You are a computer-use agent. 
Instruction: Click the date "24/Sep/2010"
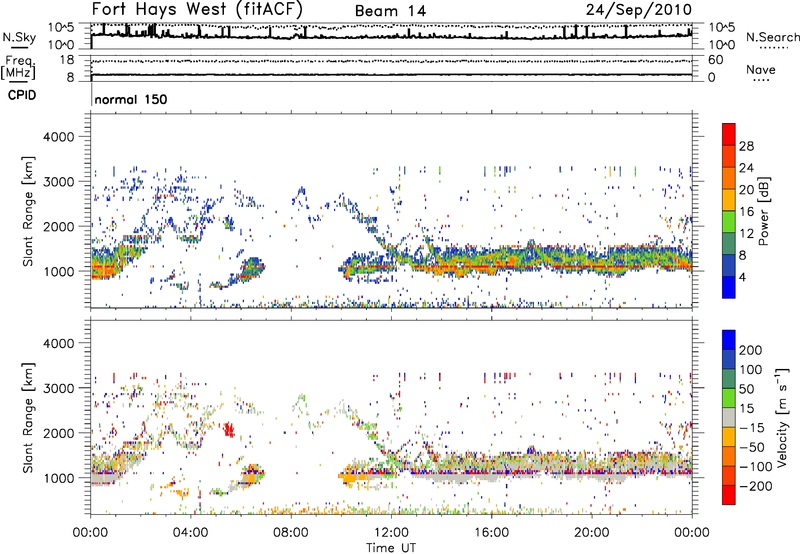[x=639, y=9]
